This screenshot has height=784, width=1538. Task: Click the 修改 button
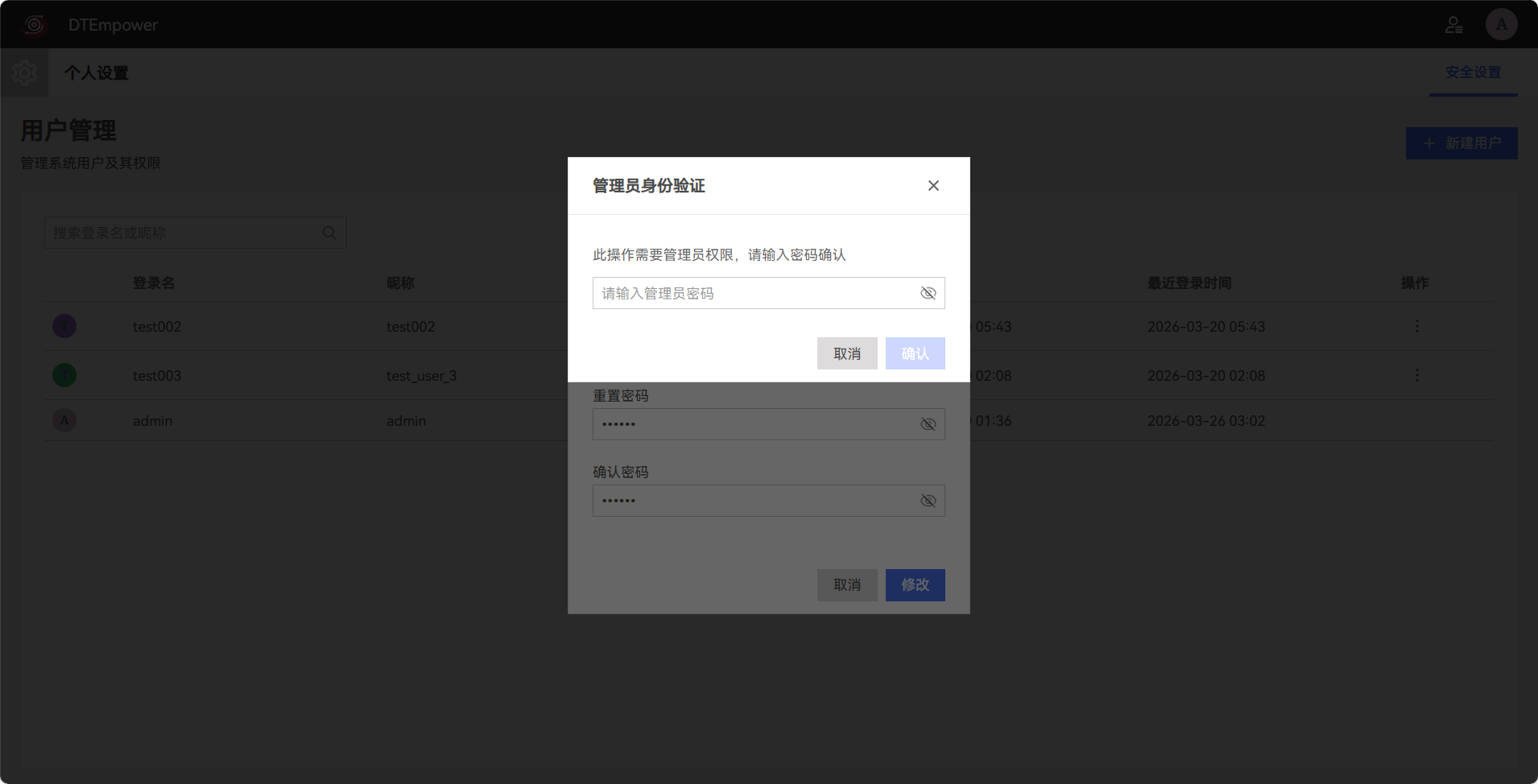tap(915, 585)
